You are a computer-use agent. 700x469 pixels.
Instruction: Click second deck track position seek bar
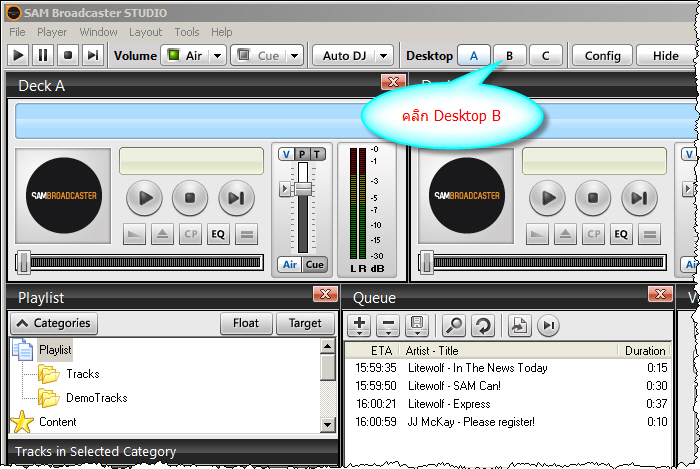(542, 262)
